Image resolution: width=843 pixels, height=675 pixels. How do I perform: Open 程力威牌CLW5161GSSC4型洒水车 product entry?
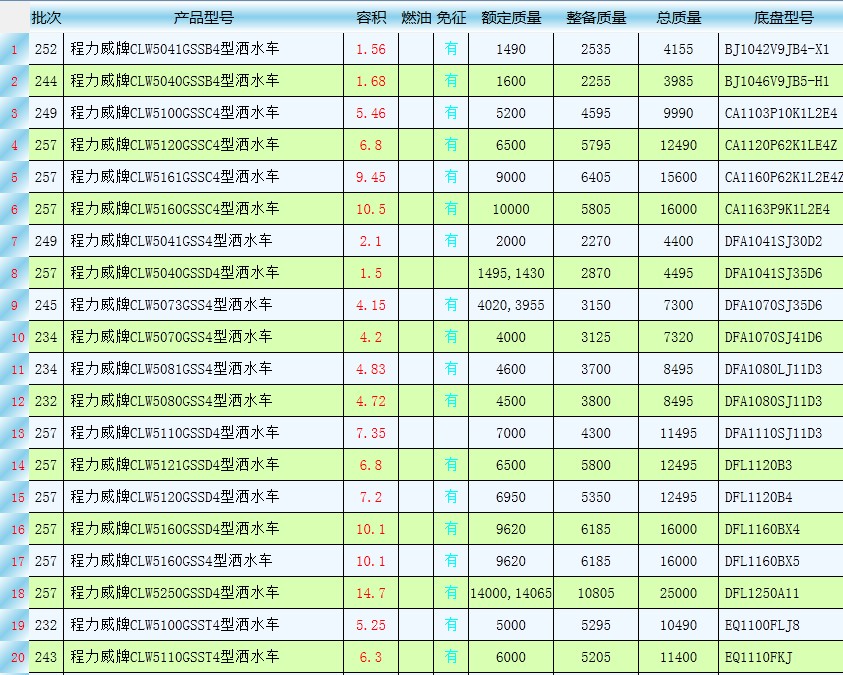[174, 177]
